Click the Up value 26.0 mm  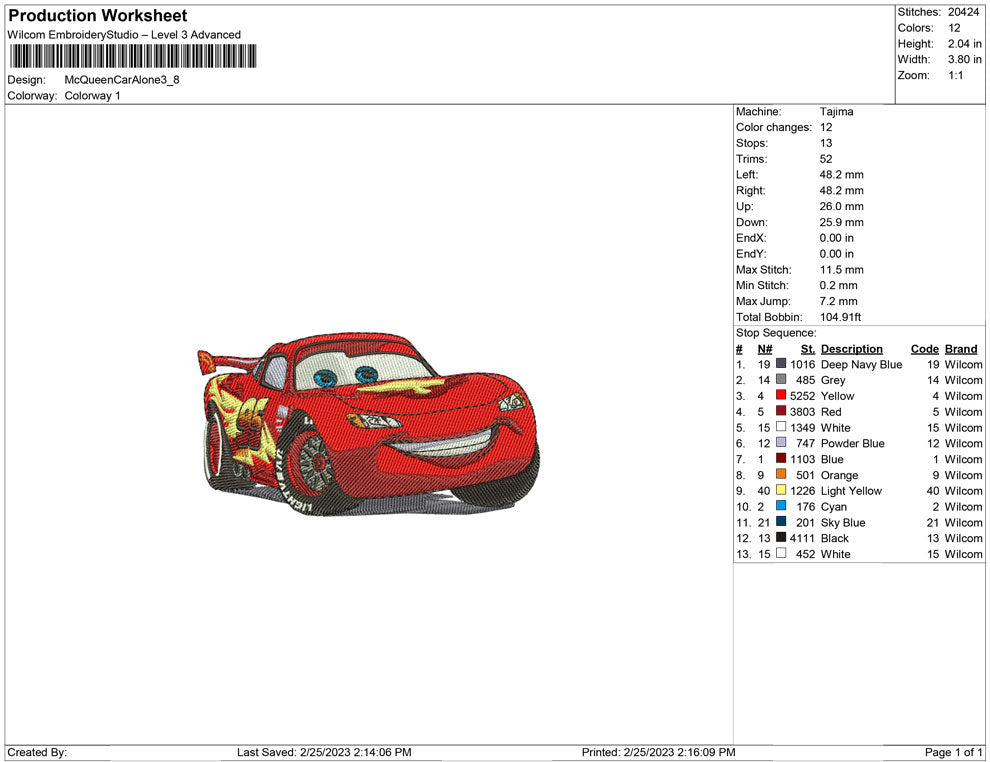842,206
